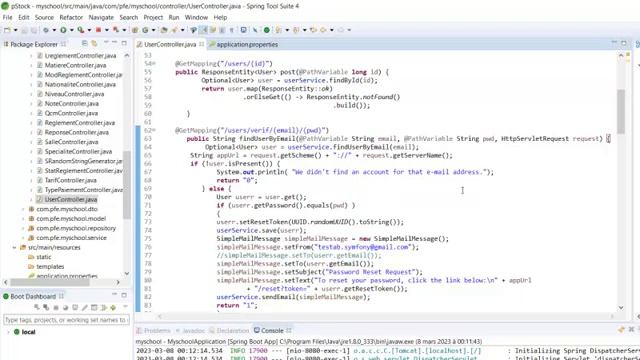Screen dimensions: 640x360
Task: Collapse code fold at line 54
Action: 154,63
